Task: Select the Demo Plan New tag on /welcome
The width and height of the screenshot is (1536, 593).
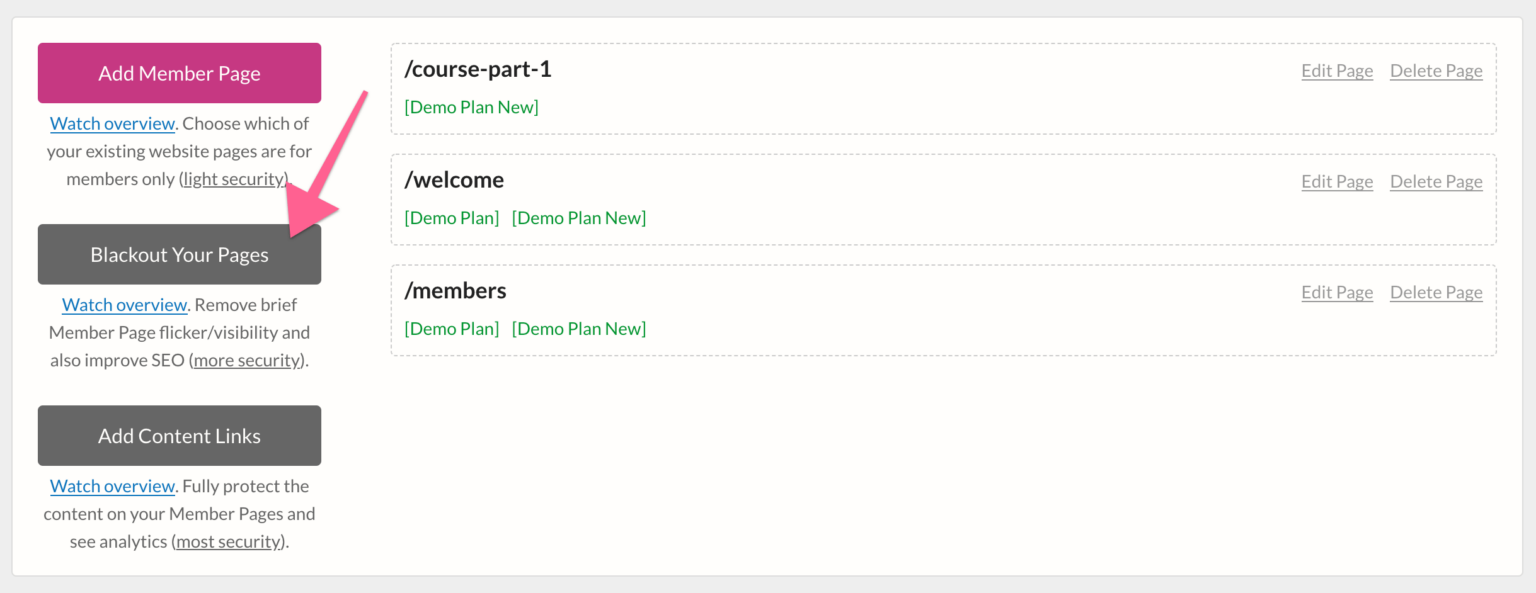Action: point(579,217)
